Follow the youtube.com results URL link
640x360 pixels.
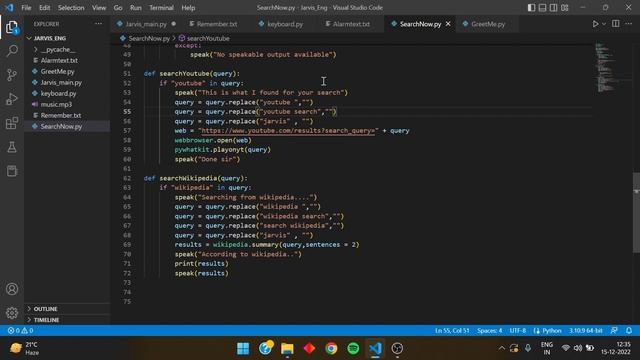288,131
